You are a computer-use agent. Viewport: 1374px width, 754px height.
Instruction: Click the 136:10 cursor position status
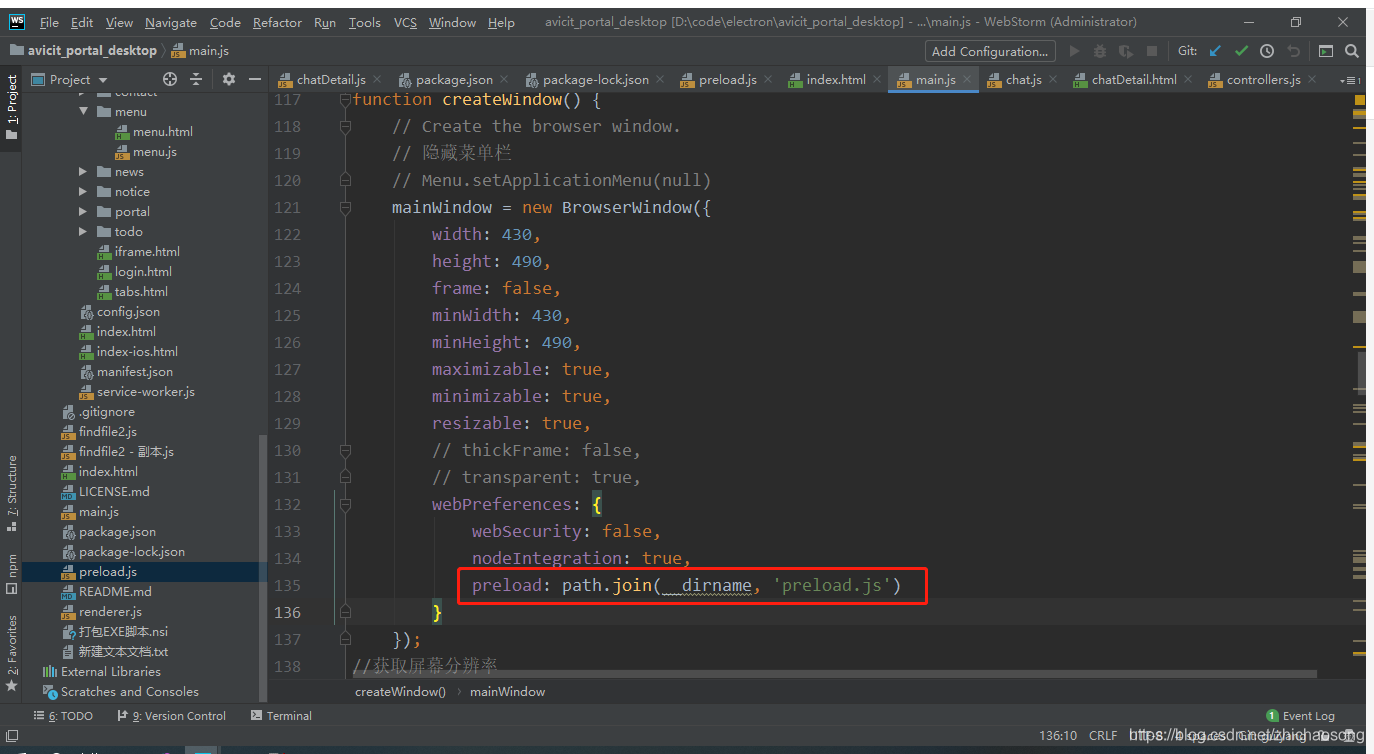[1058, 735]
